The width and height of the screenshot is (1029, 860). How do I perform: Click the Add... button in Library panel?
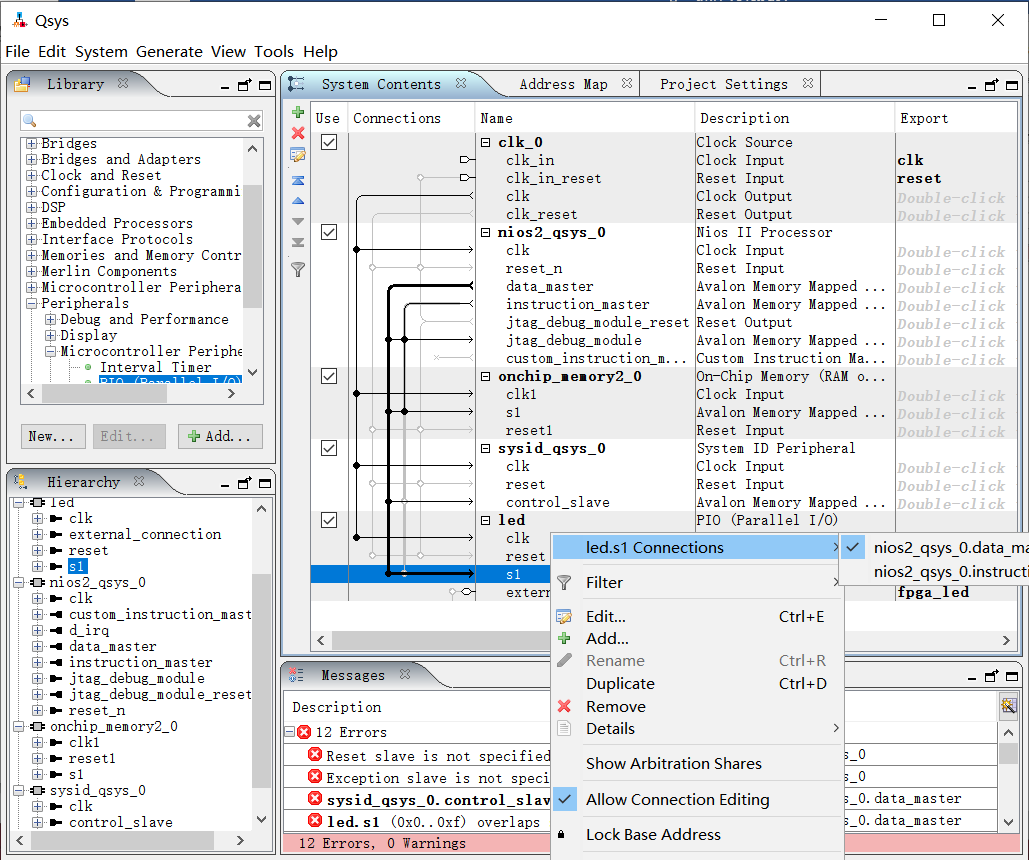tap(220, 436)
